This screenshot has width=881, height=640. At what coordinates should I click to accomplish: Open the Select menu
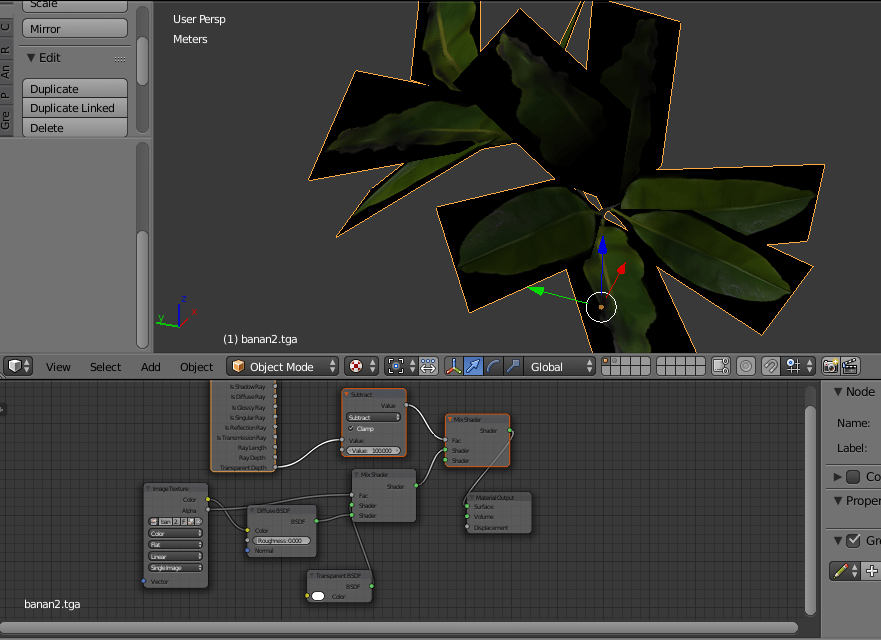click(x=105, y=367)
